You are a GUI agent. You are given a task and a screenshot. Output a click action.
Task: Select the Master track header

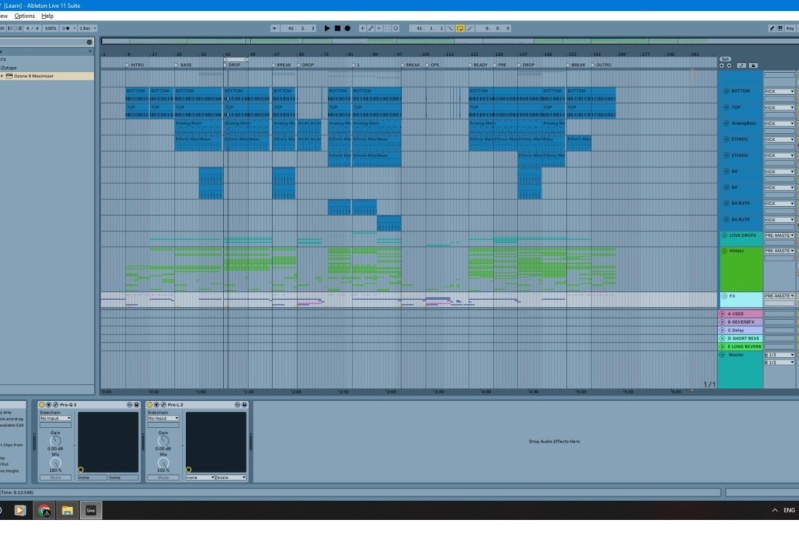point(740,369)
